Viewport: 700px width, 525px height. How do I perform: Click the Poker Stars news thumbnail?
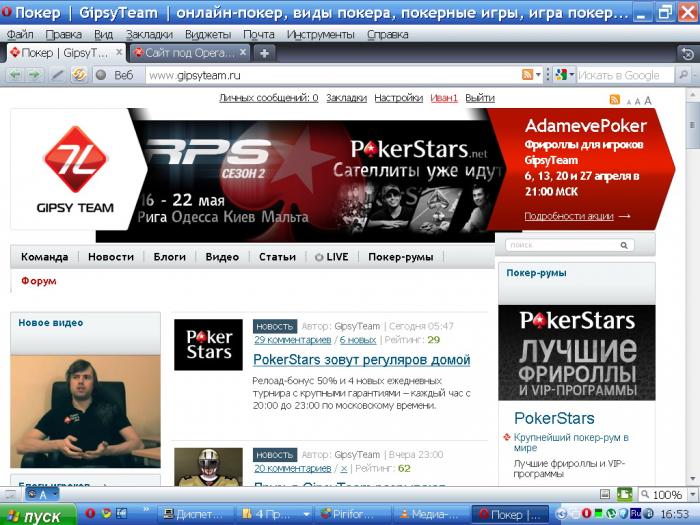click(208, 345)
